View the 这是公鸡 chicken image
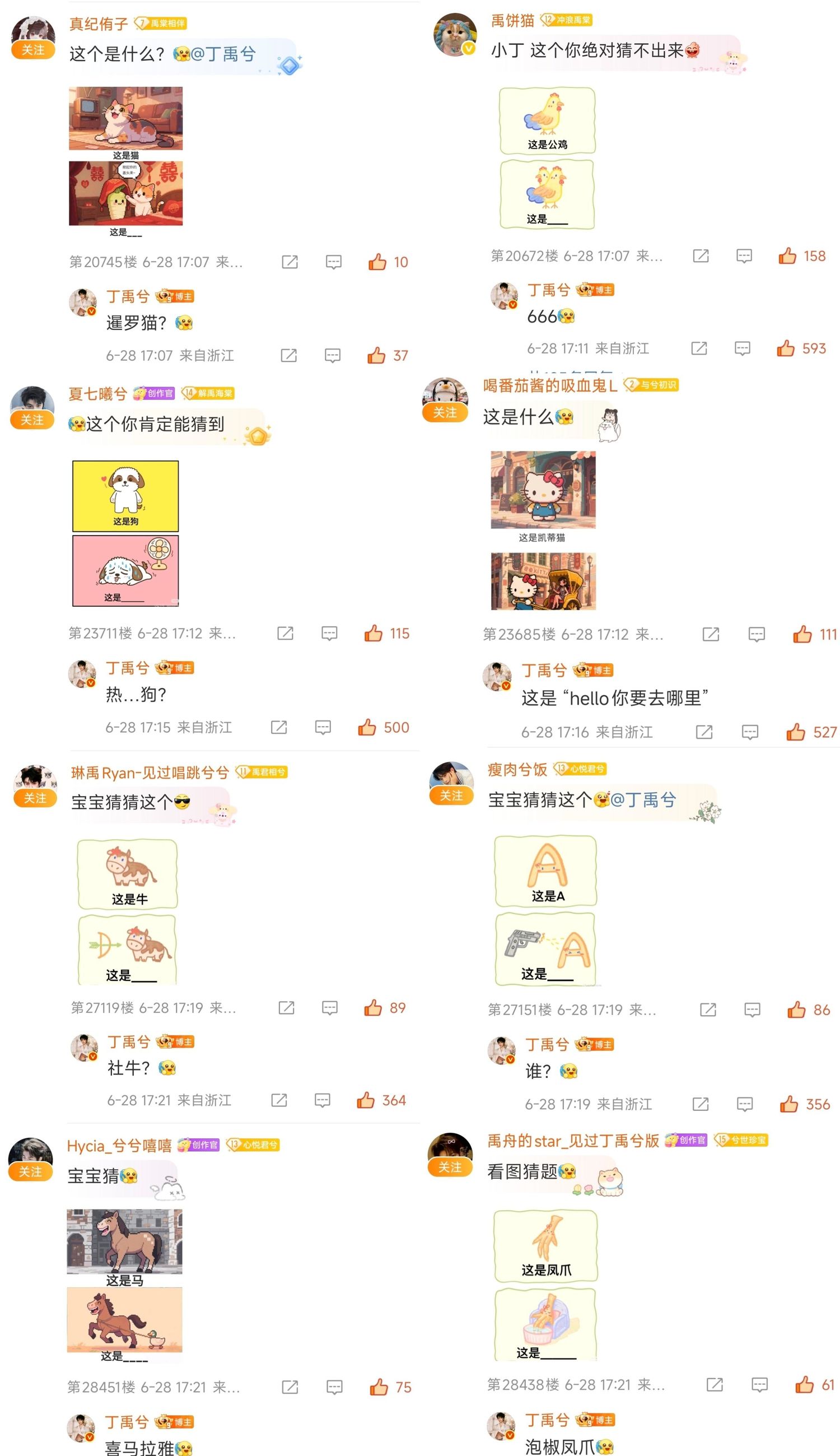Viewport: 840px width, 1456px height. click(547, 120)
